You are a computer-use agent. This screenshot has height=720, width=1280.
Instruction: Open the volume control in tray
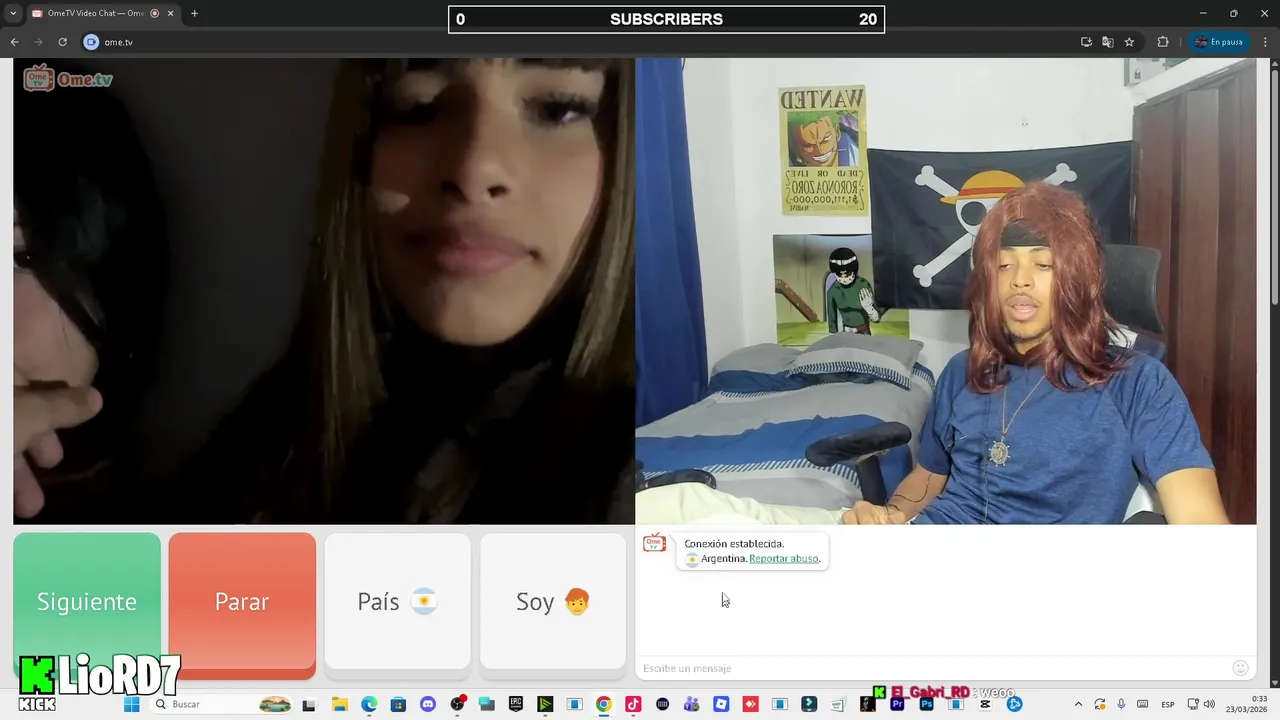pyautogui.click(x=1209, y=704)
